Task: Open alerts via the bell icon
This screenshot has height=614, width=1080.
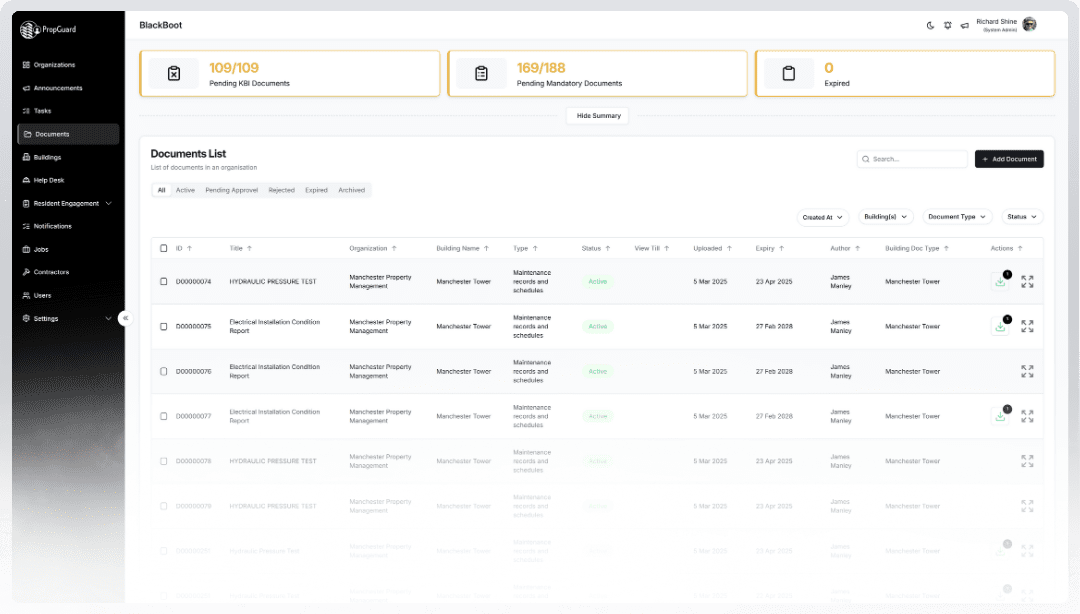Action: point(947,25)
